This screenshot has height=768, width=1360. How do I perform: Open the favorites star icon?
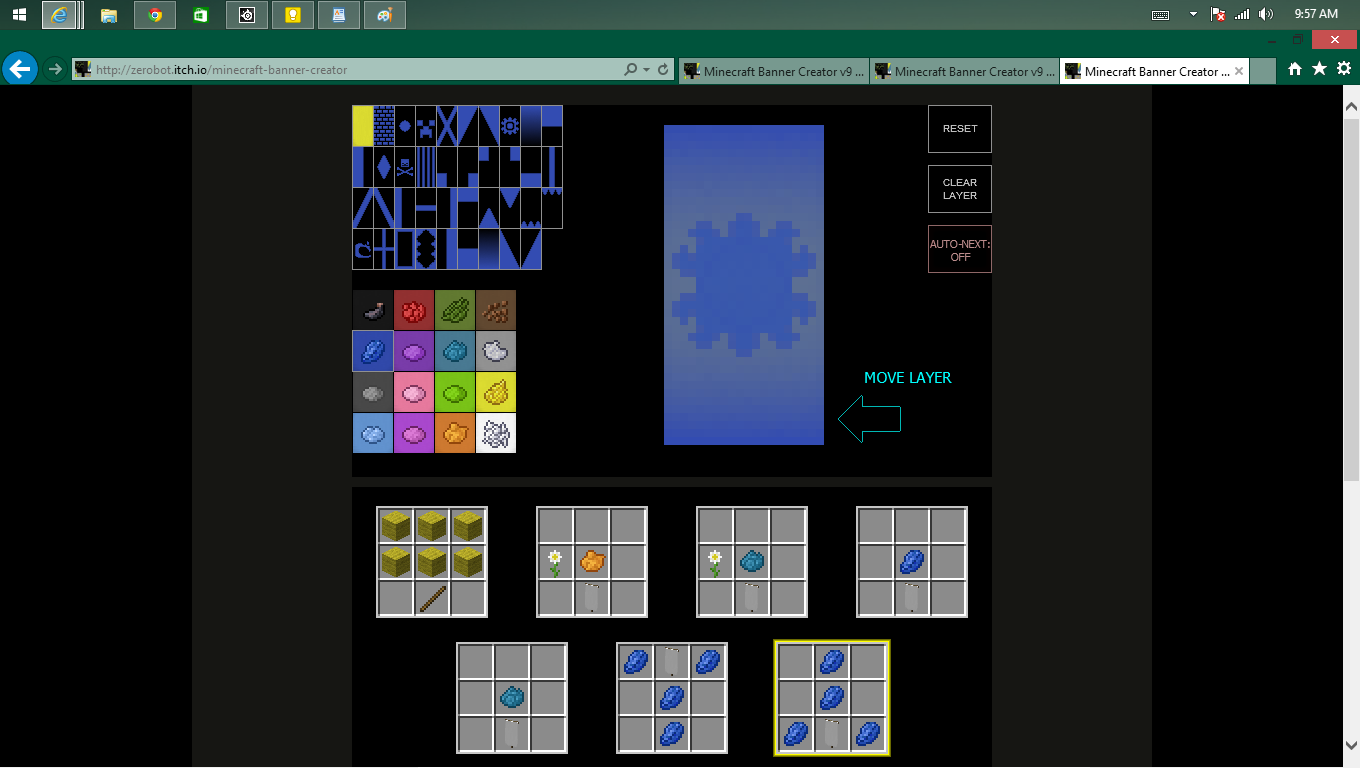click(x=1319, y=69)
